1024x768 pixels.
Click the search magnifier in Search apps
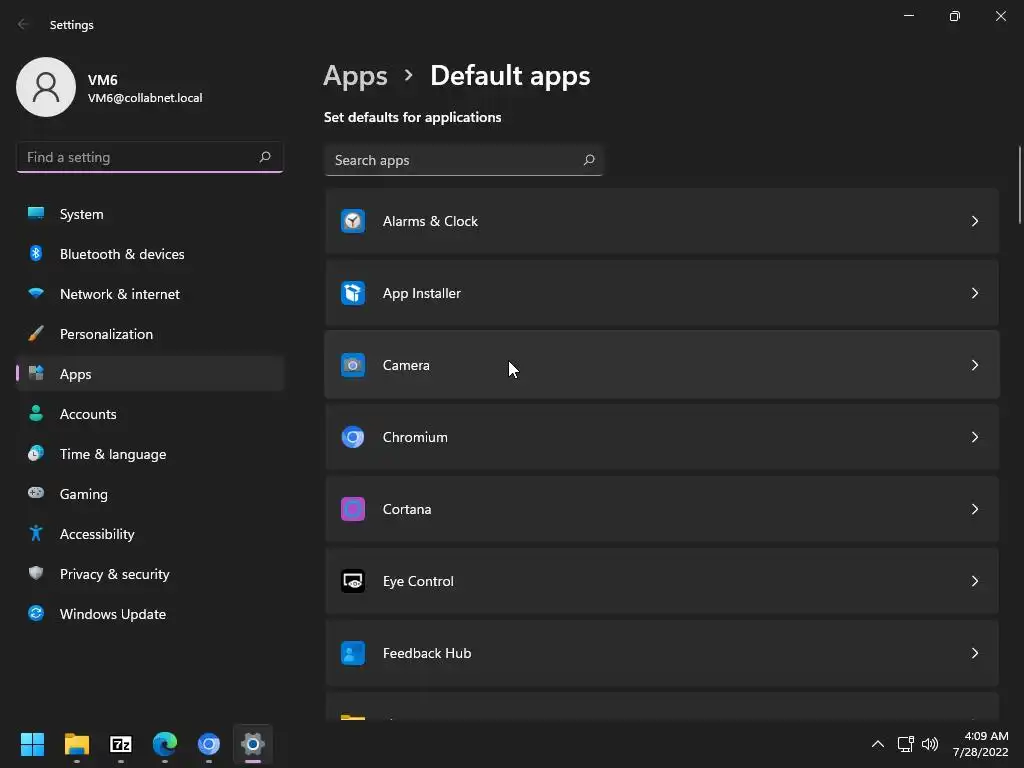[589, 160]
